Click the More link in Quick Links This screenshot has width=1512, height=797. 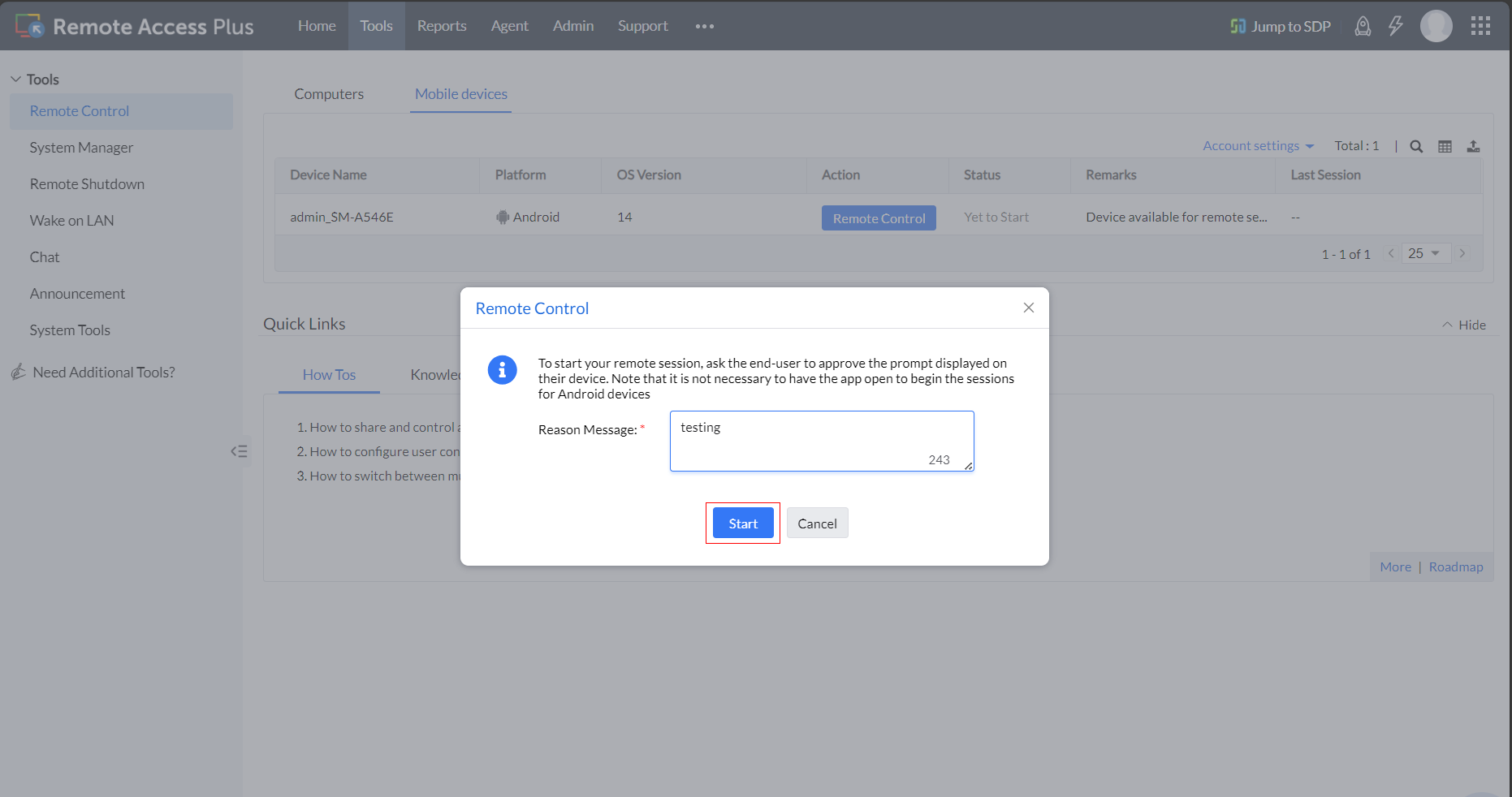(1395, 567)
